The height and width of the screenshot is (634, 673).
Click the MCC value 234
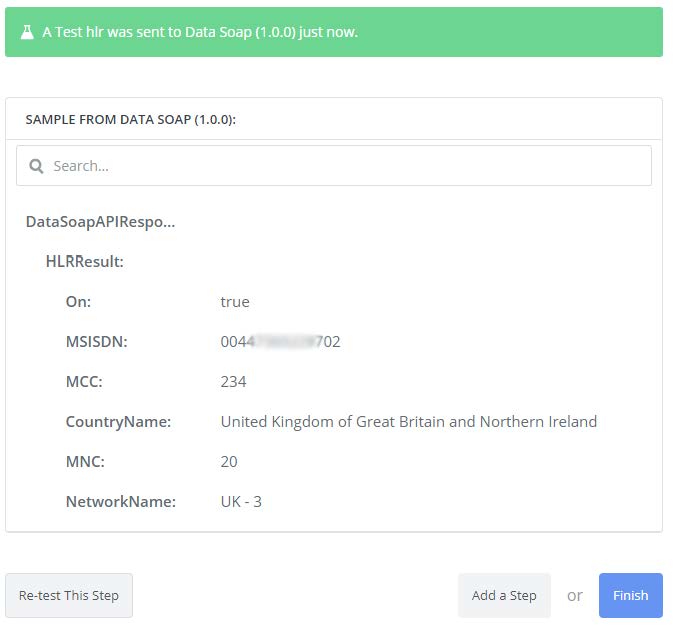pyautogui.click(x=233, y=382)
